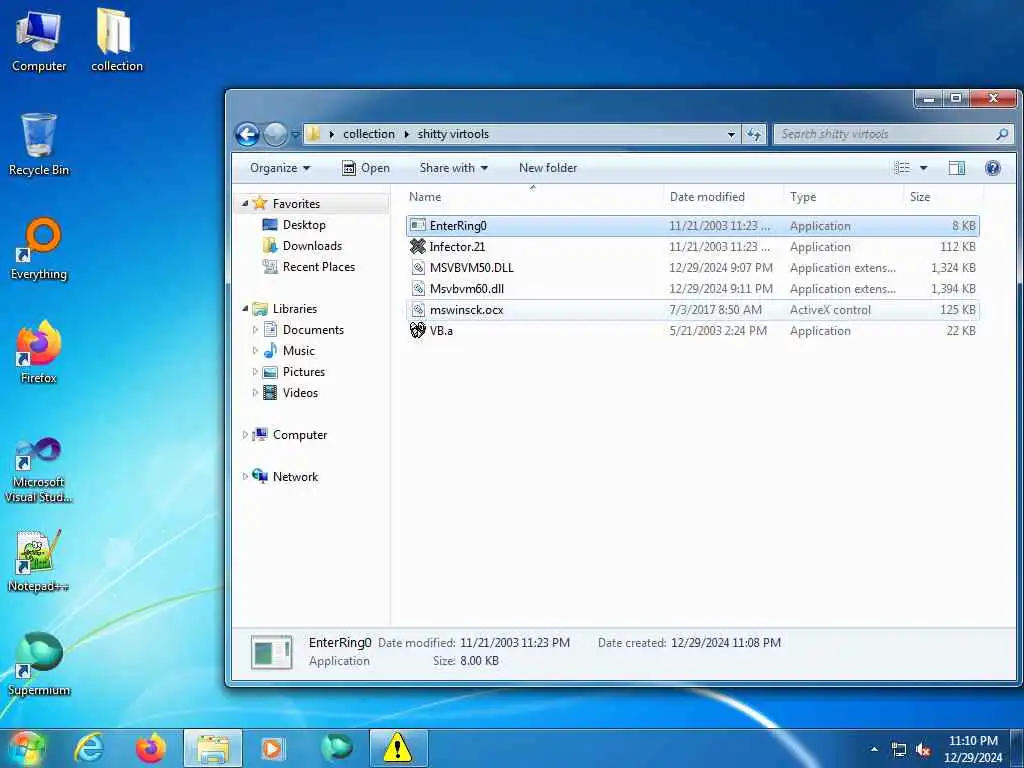Refresh the shitty virtools folder view
1024x768 pixels.
tap(754, 135)
